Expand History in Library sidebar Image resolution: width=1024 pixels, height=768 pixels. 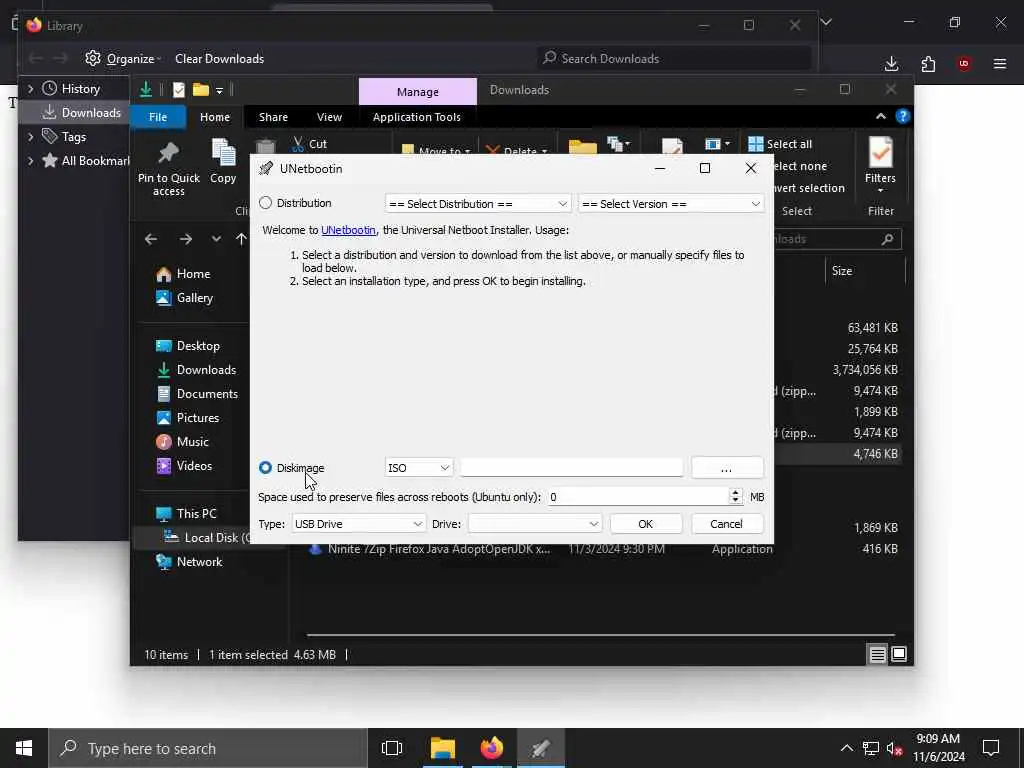30,89
